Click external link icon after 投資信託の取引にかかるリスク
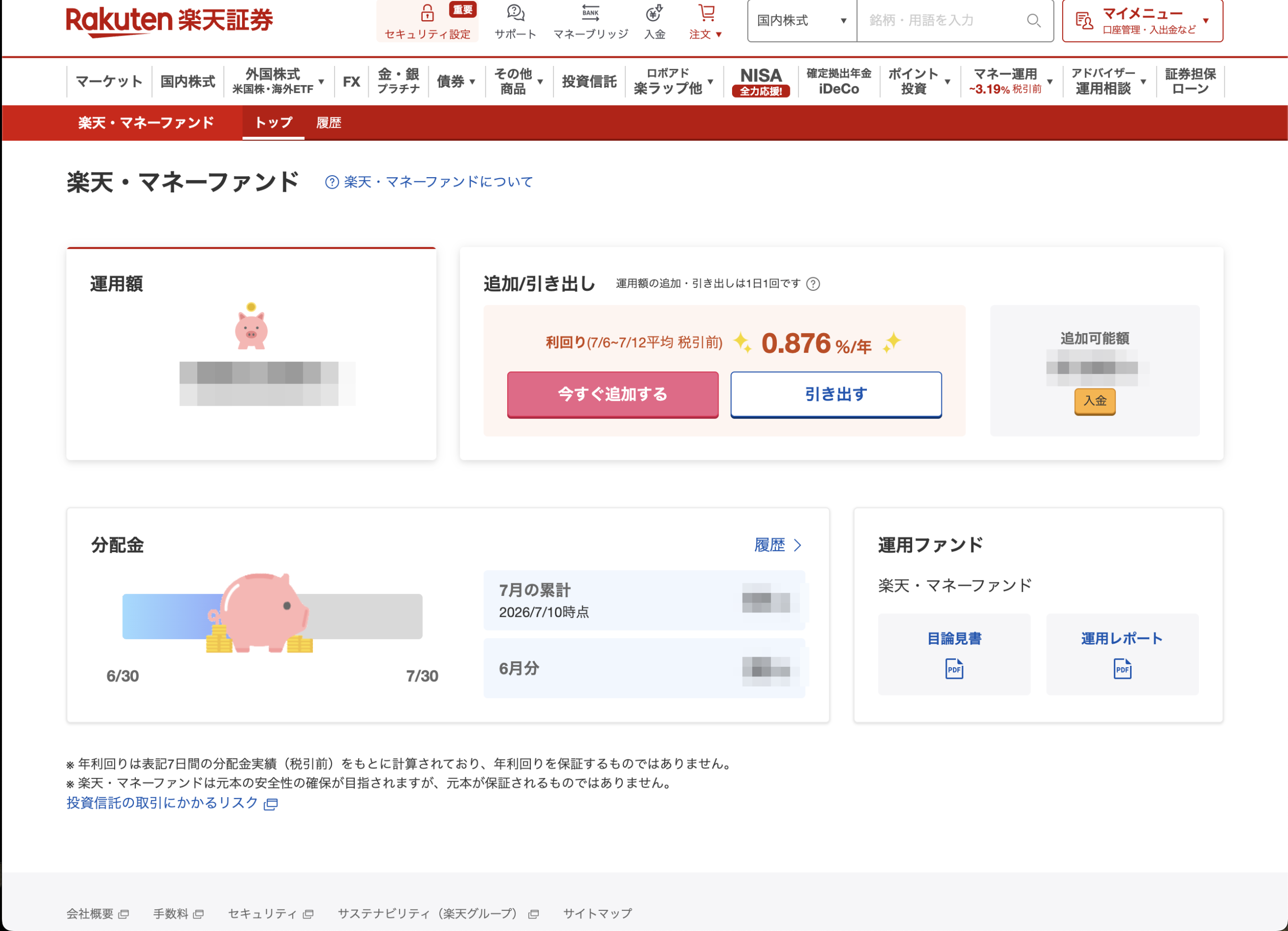Screen dimensions: 1288x931 click(271, 803)
